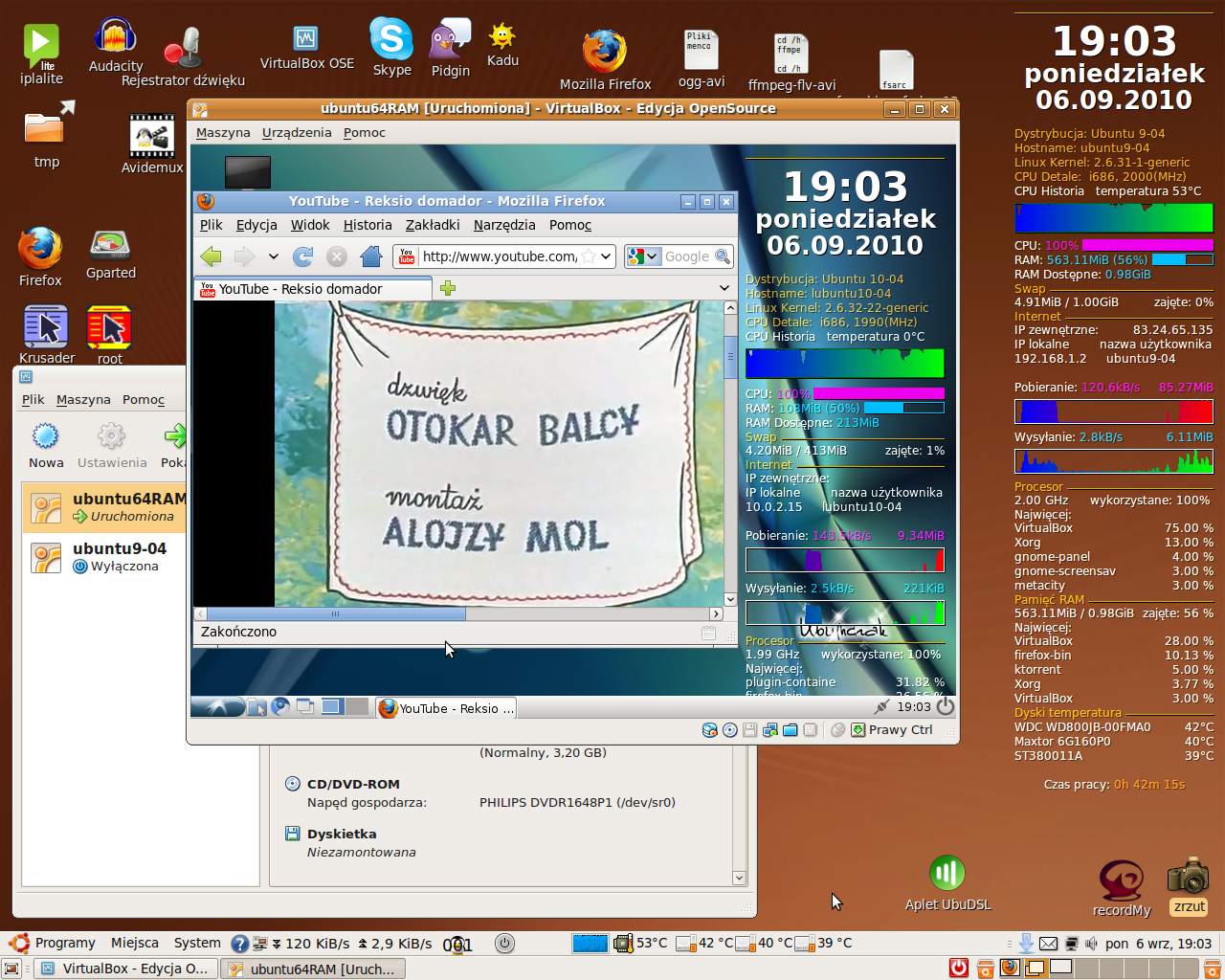
Task: Click the Firefox stop loading button
Action: click(x=337, y=256)
